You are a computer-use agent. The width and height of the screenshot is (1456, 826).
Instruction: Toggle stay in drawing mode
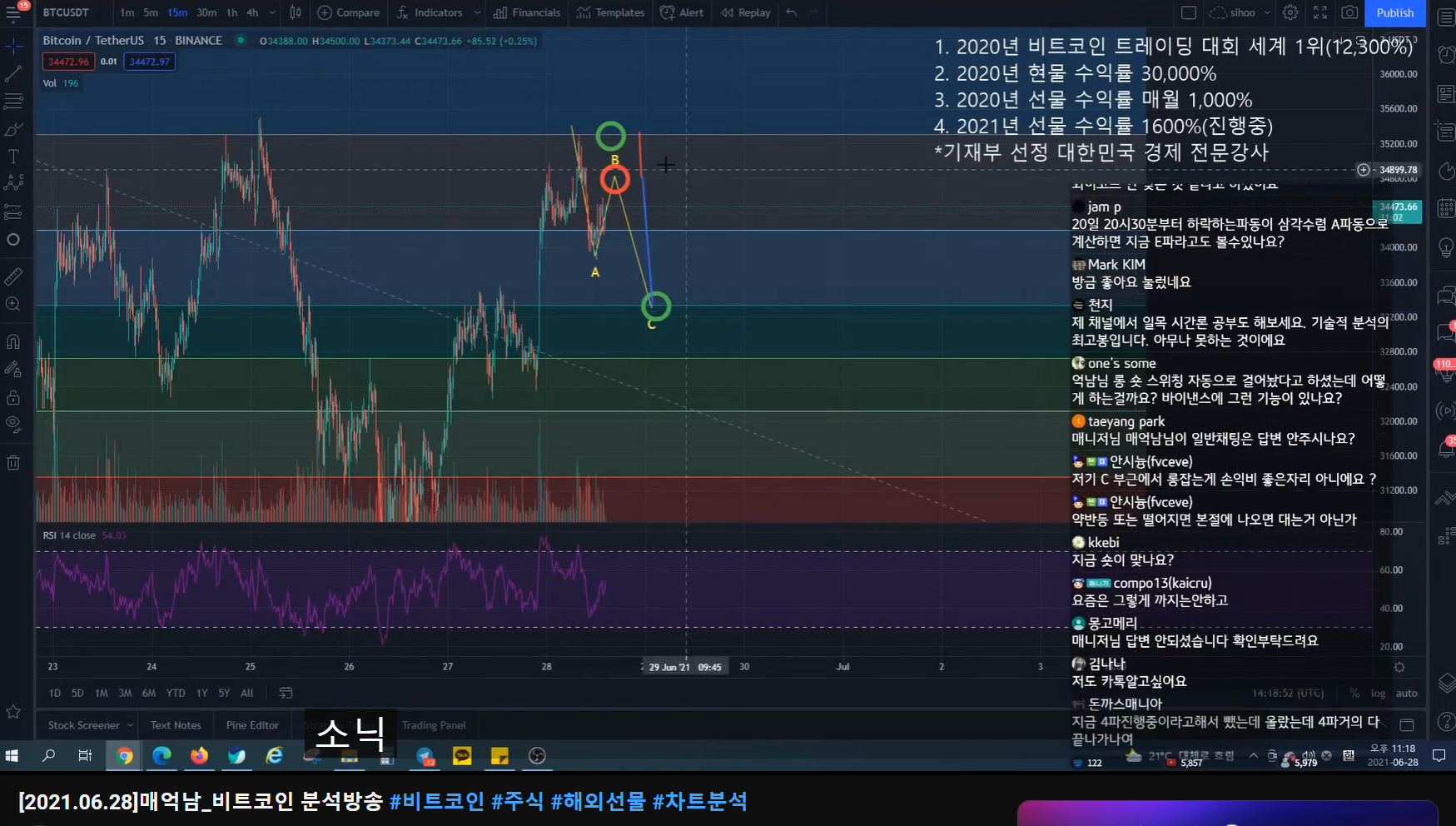click(x=13, y=368)
